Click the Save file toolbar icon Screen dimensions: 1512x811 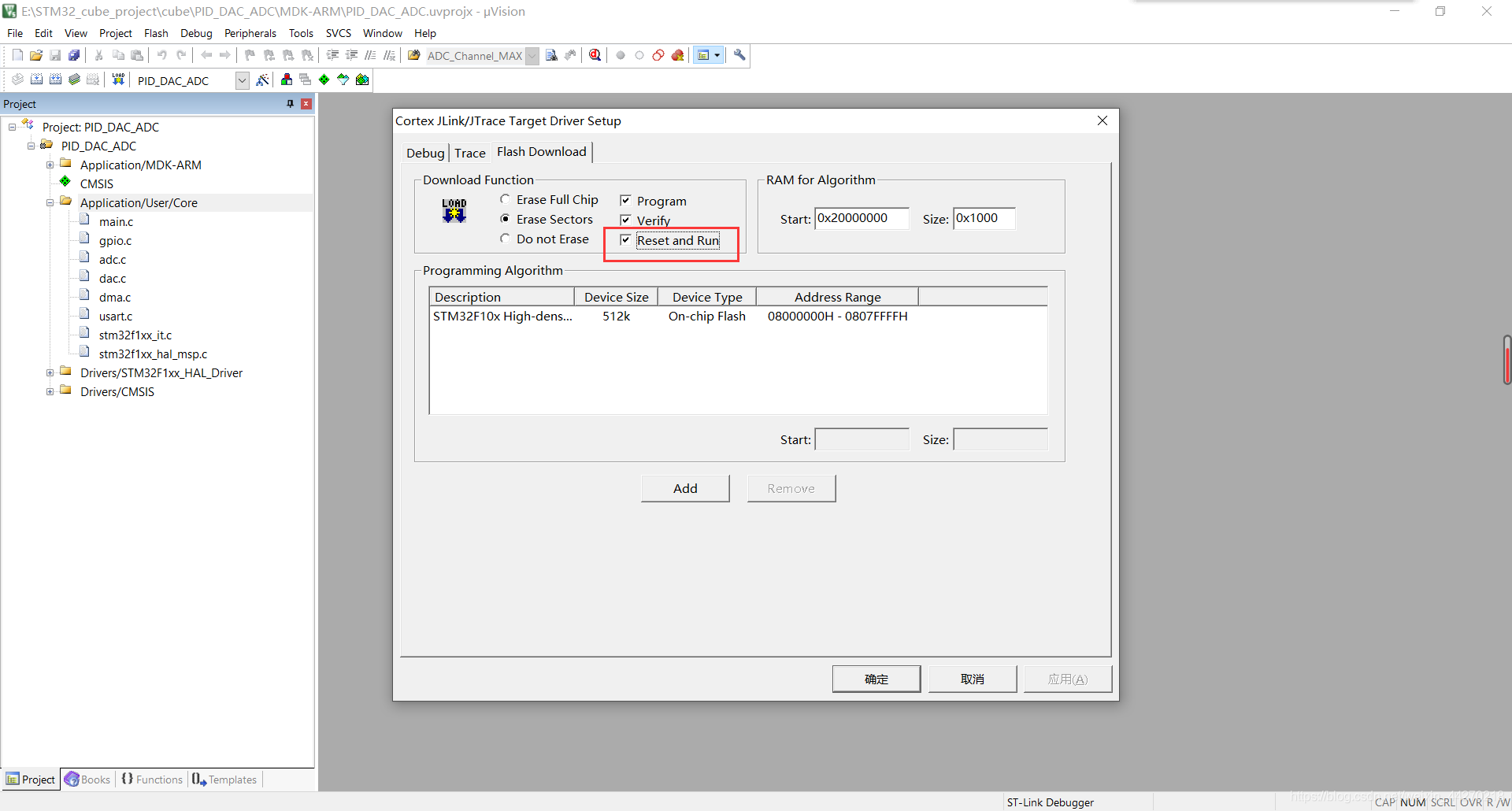point(55,55)
